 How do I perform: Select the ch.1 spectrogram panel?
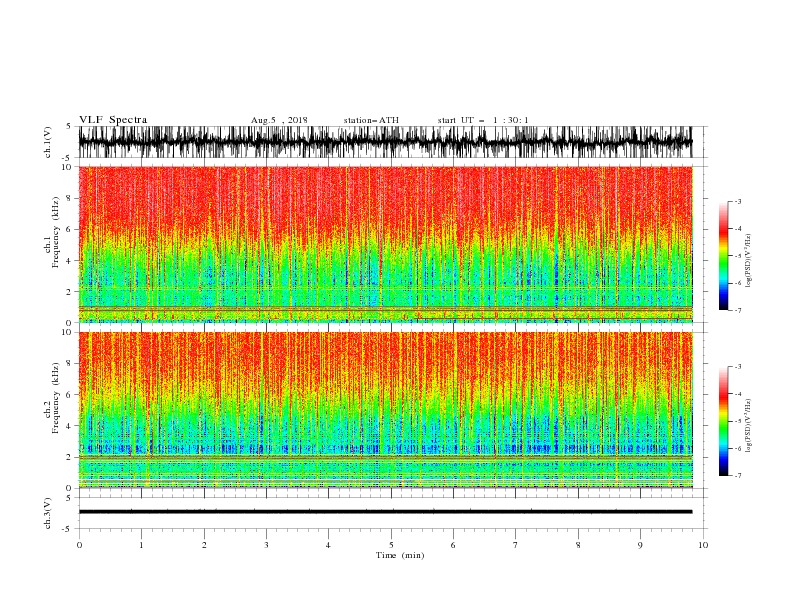click(385, 244)
